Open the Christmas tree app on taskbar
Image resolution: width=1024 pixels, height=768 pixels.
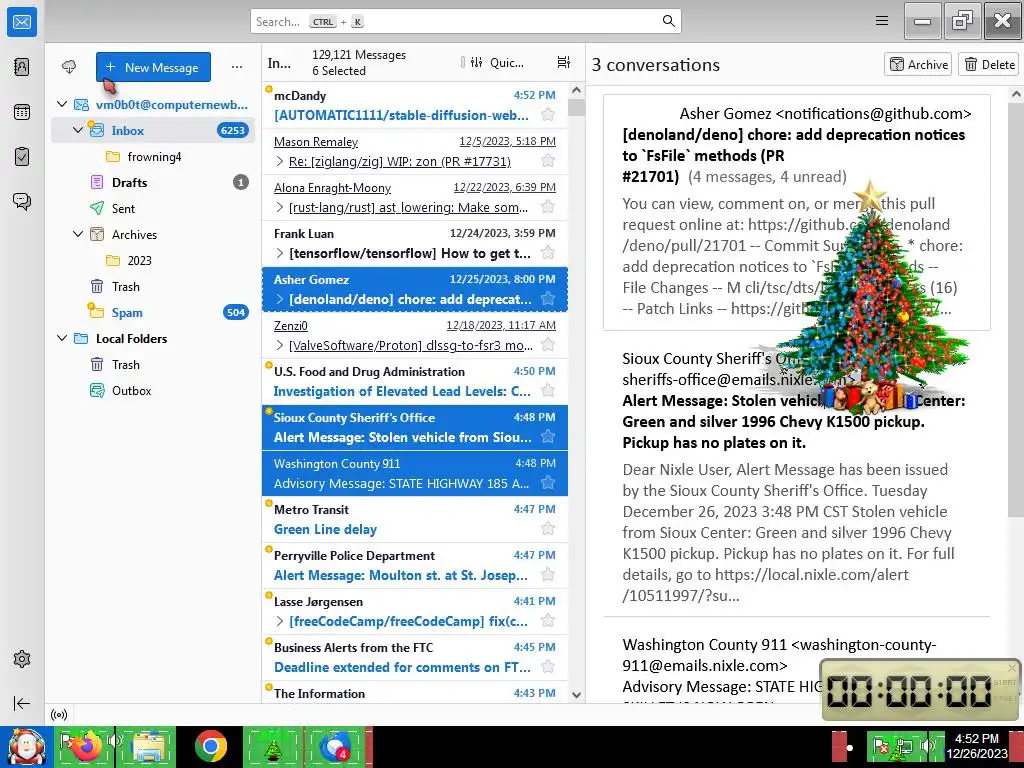(x=272, y=746)
